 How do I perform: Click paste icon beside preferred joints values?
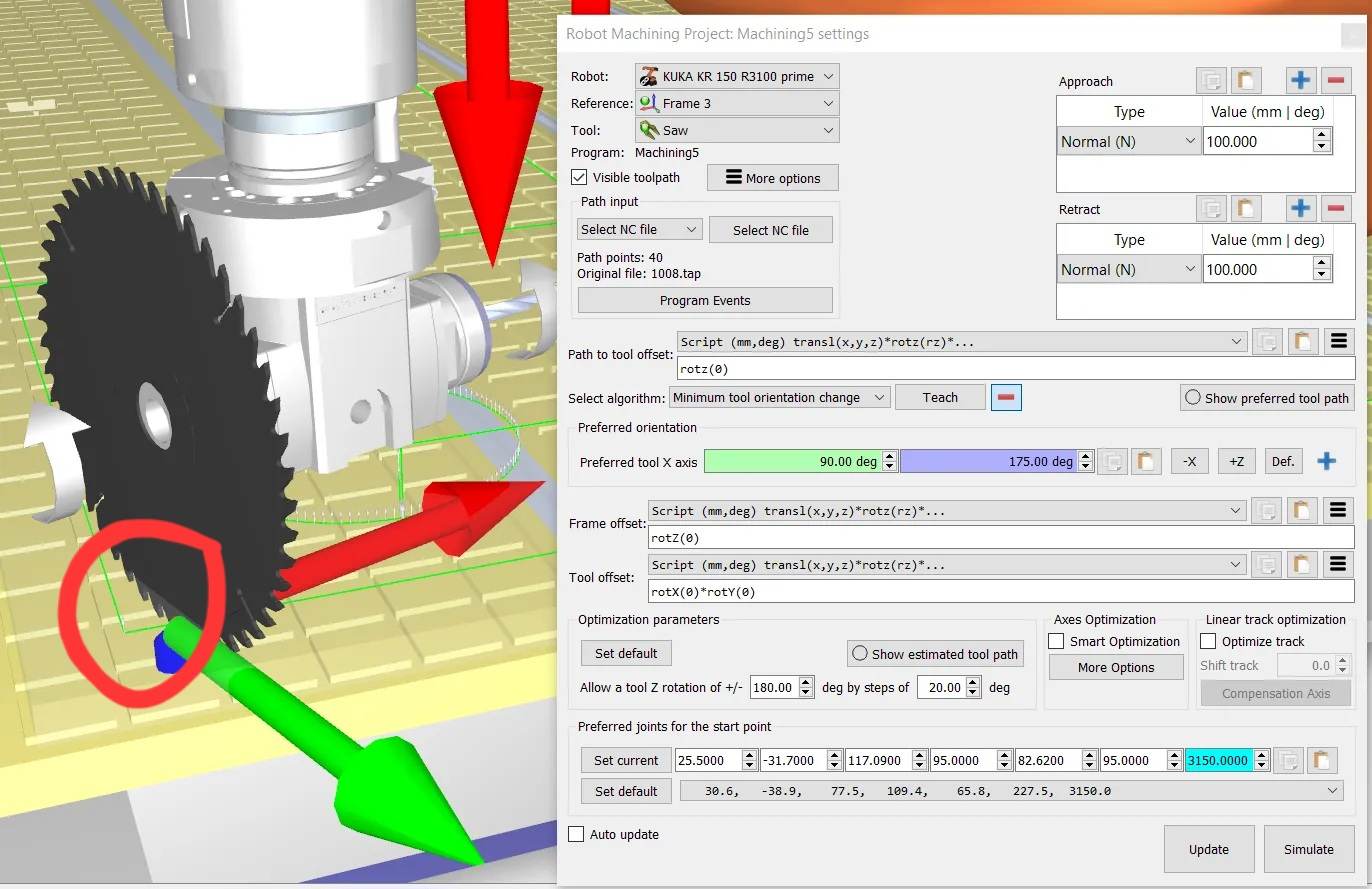point(1321,760)
